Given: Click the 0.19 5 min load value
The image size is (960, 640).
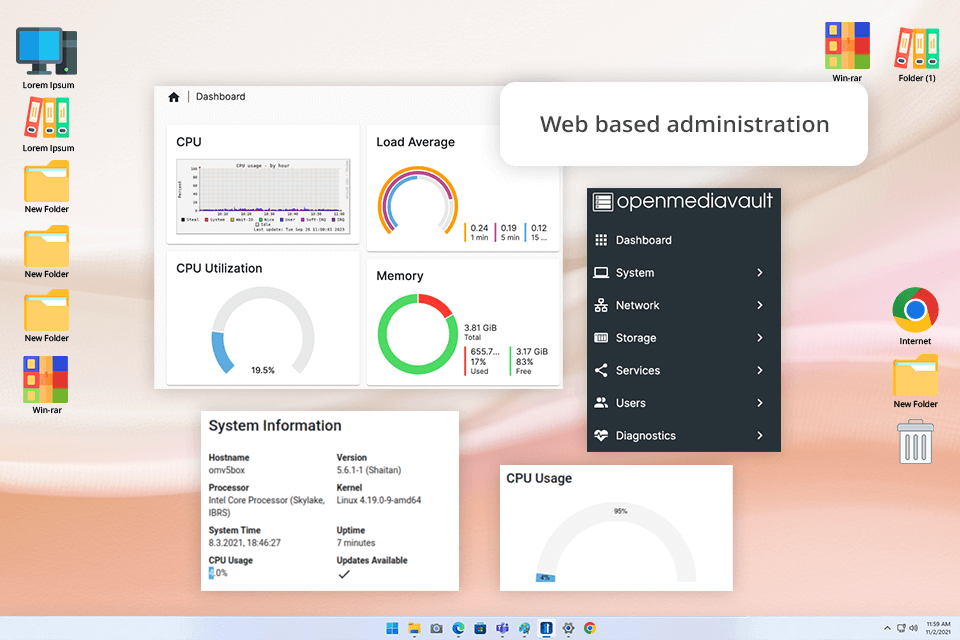Looking at the screenshot, I should click(x=509, y=232).
